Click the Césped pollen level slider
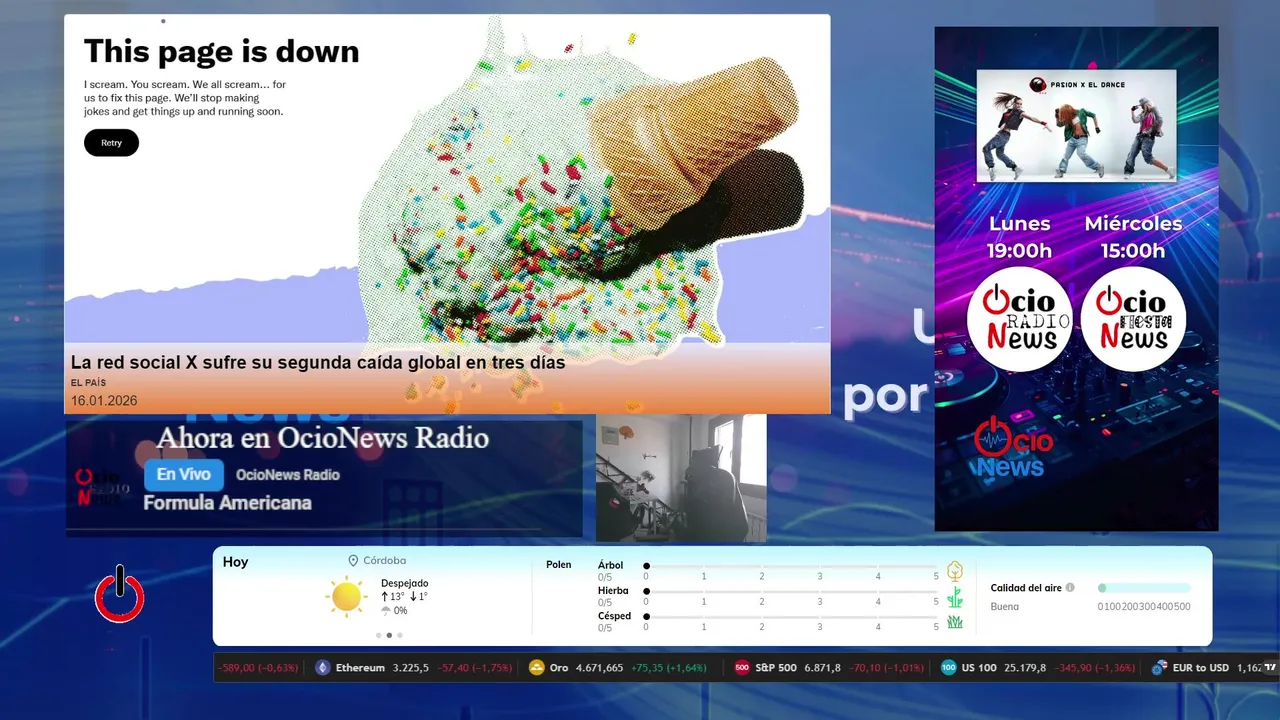The width and height of the screenshot is (1280, 720). 791,616
